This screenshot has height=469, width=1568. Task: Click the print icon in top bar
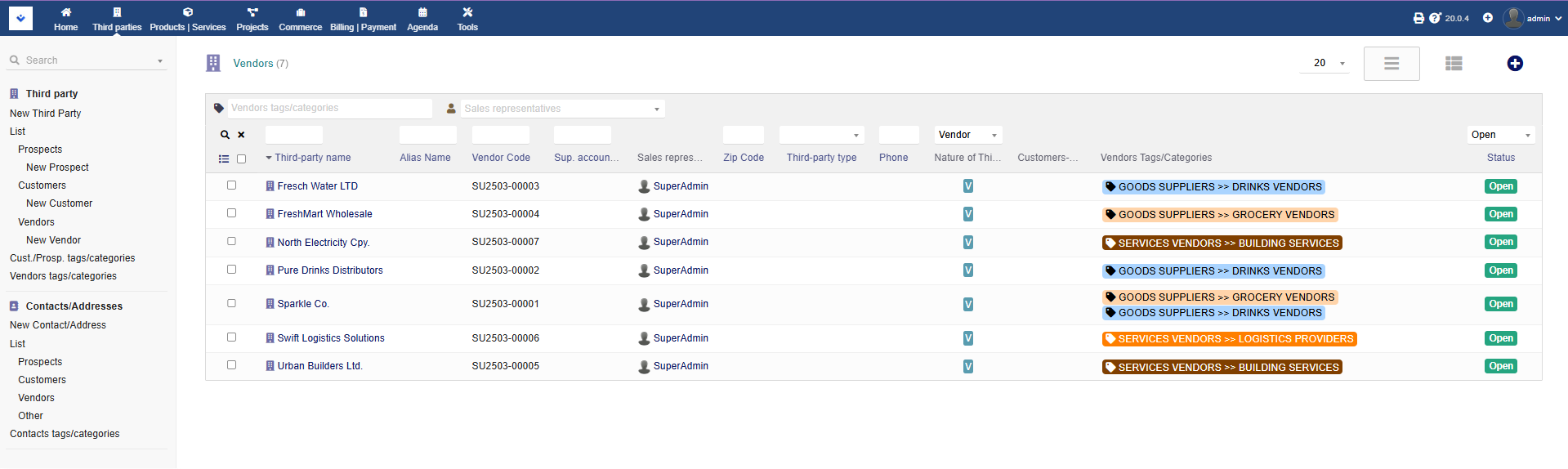pos(1418,18)
